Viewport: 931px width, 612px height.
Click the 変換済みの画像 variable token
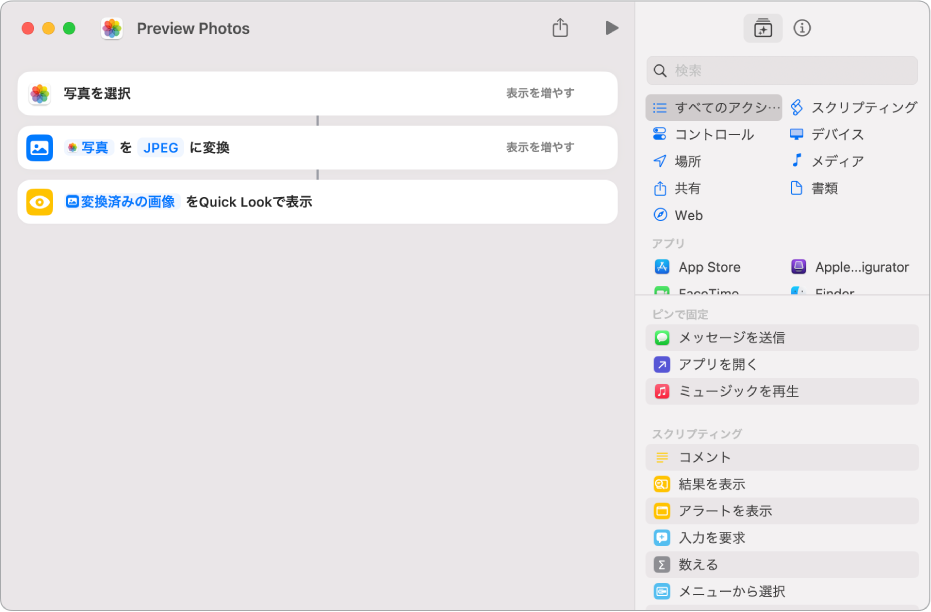tap(122, 202)
